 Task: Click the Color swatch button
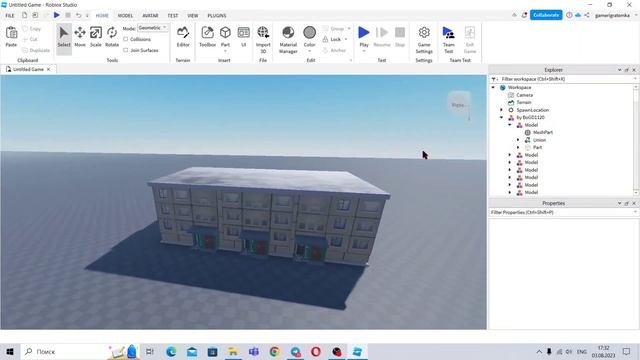click(309, 33)
